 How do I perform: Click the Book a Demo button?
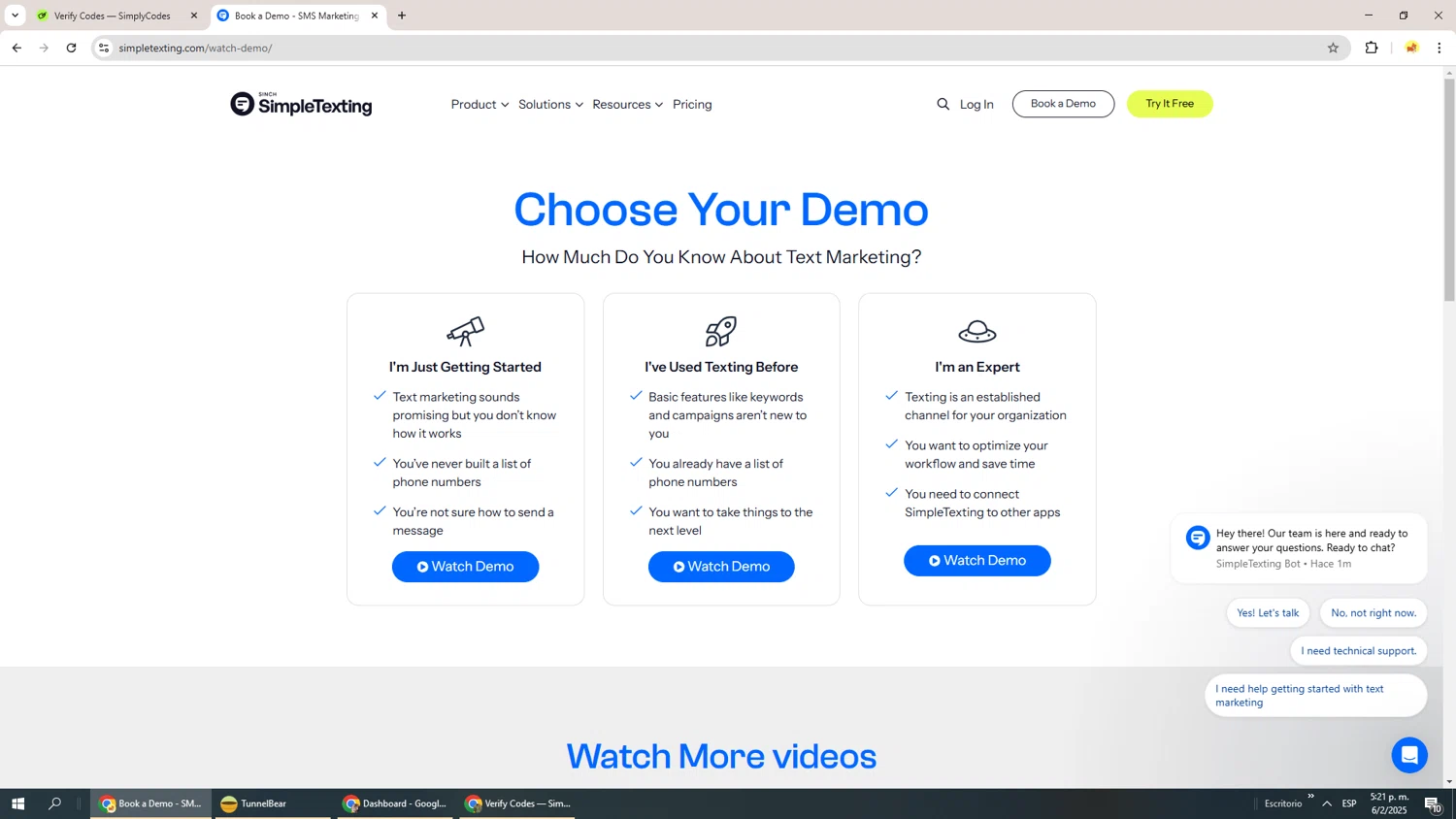point(1063,104)
